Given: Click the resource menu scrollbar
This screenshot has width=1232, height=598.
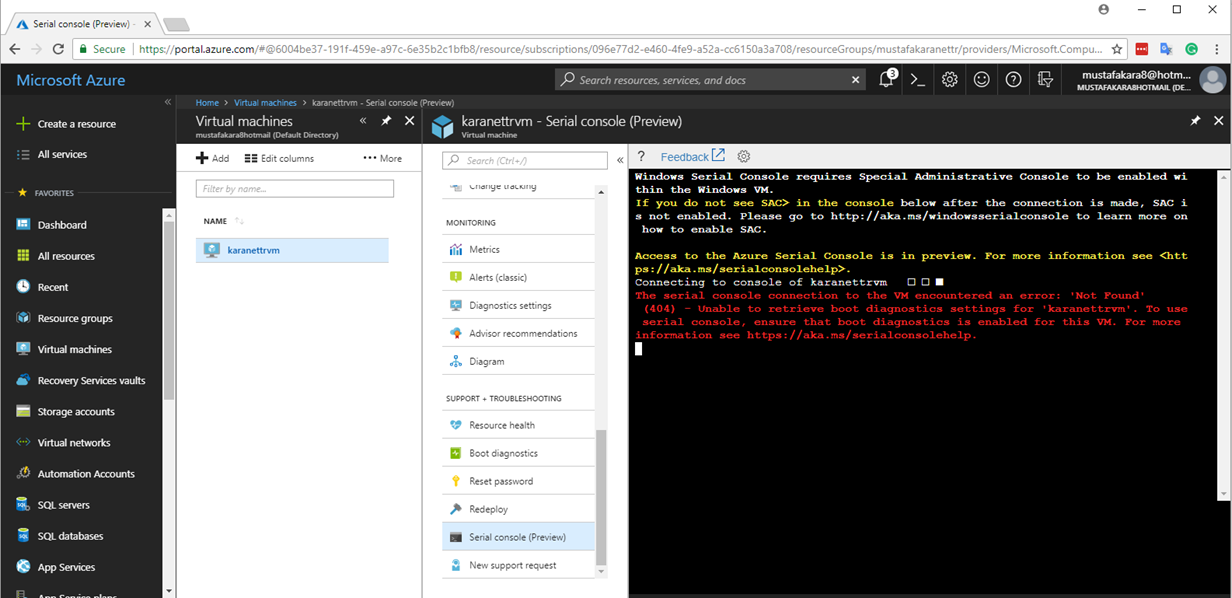Looking at the screenshot, I should point(601,500).
